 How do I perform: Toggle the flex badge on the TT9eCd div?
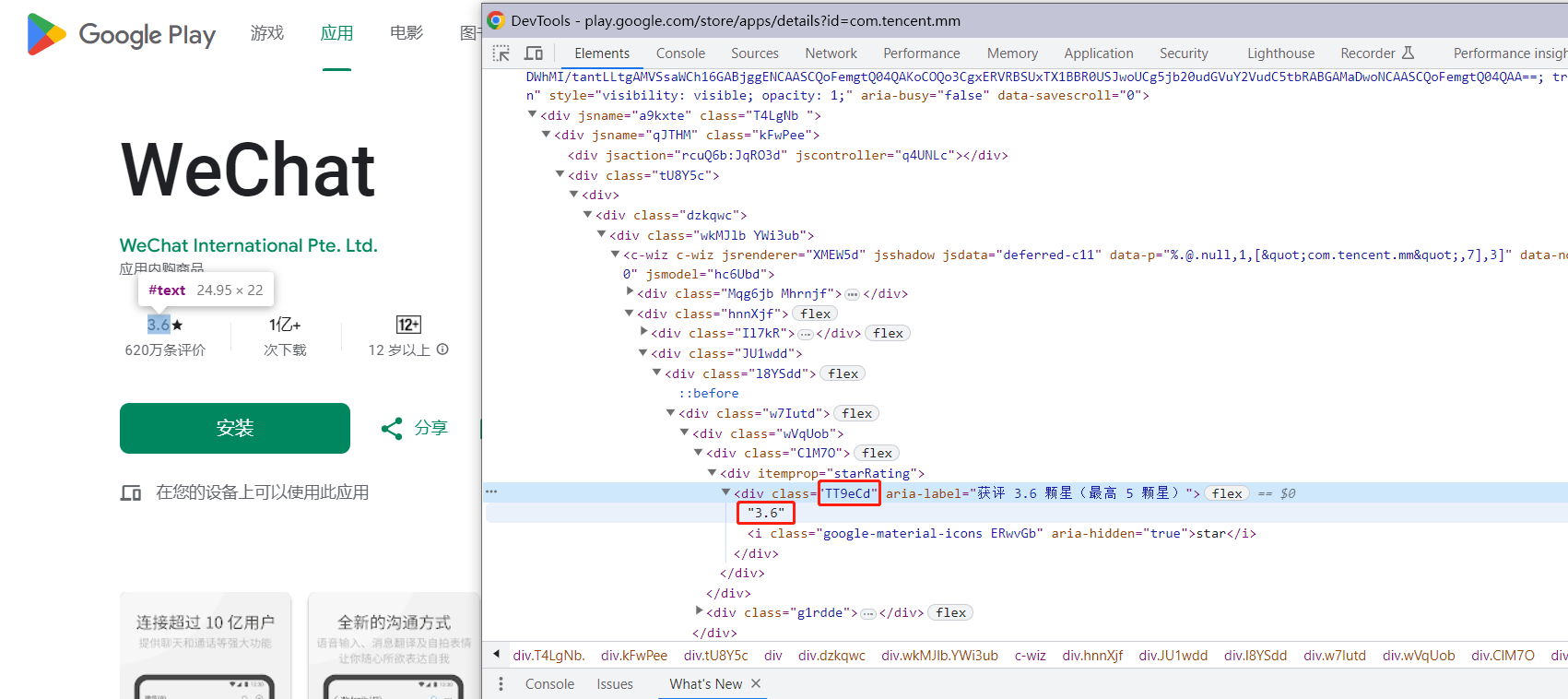click(1227, 493)
